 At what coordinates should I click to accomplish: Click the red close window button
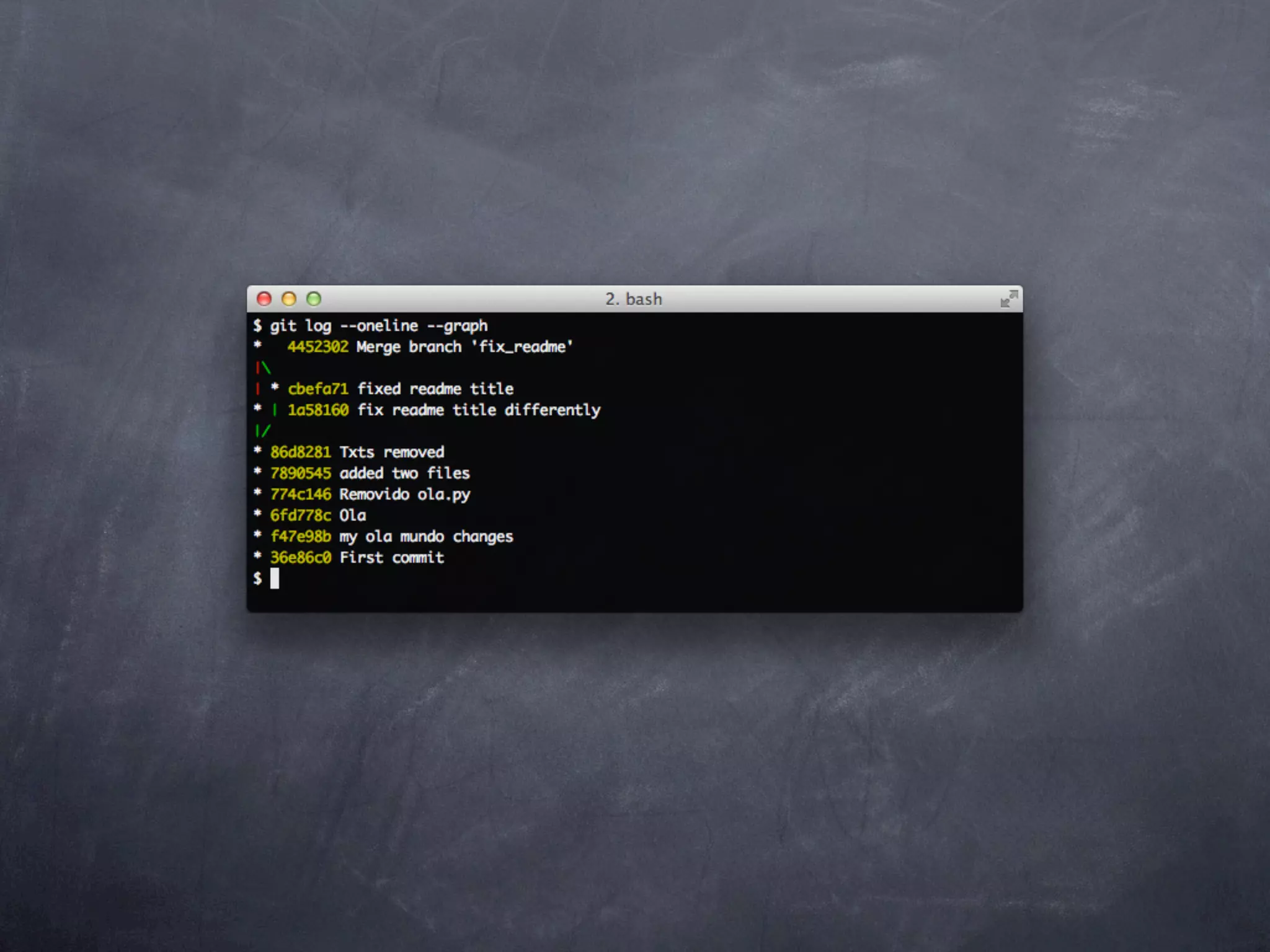pos(264,299)
